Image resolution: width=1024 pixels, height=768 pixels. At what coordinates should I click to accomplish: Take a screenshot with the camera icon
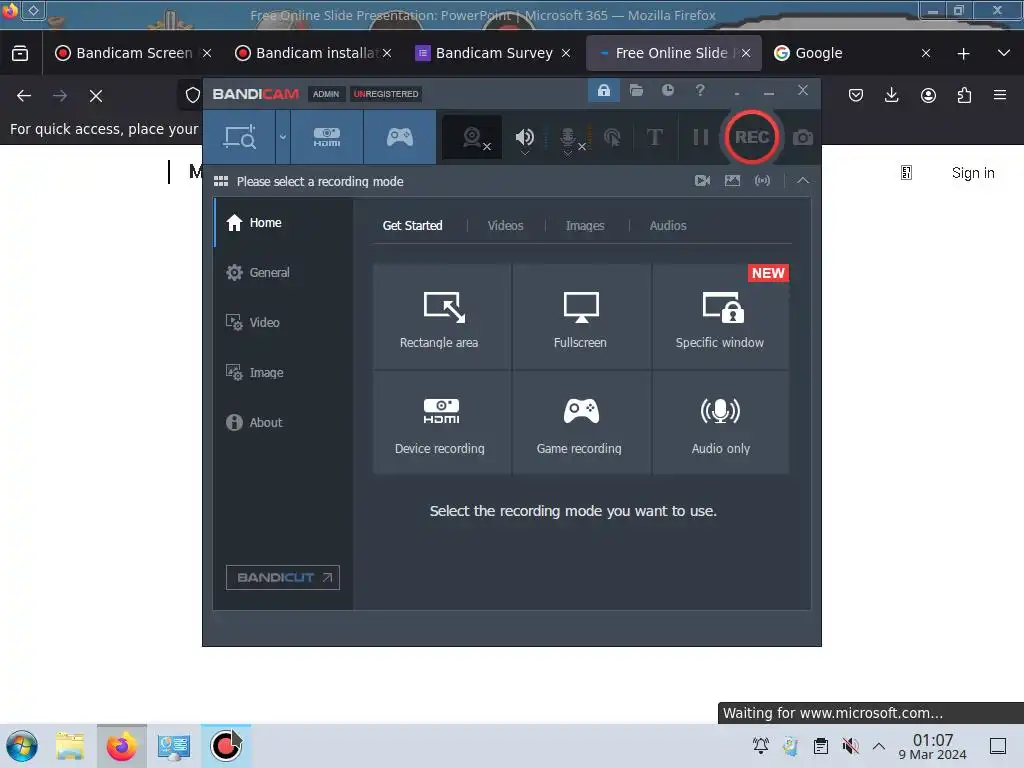coord(803,138)
